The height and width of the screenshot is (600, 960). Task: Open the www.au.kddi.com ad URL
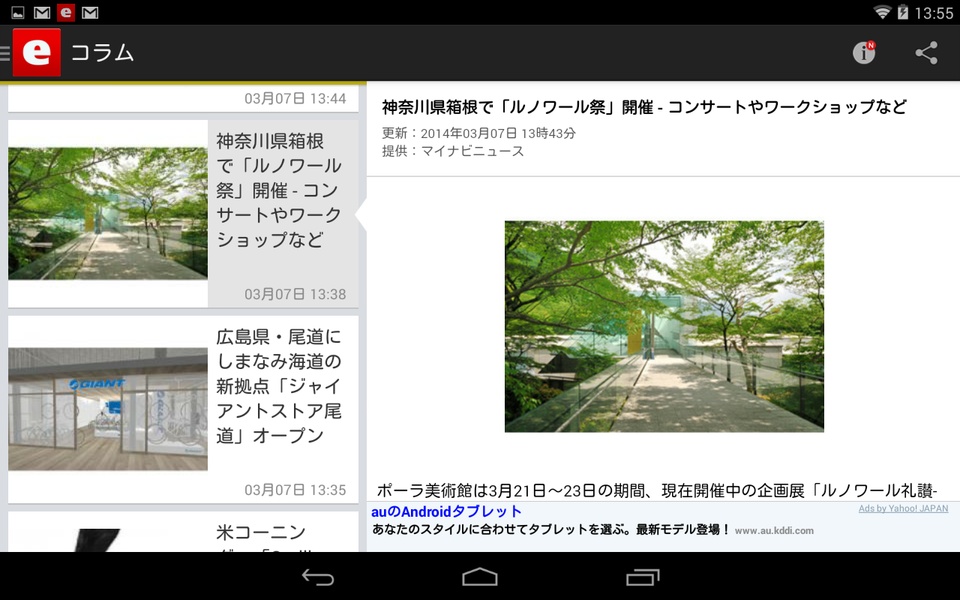coord(774,531)
